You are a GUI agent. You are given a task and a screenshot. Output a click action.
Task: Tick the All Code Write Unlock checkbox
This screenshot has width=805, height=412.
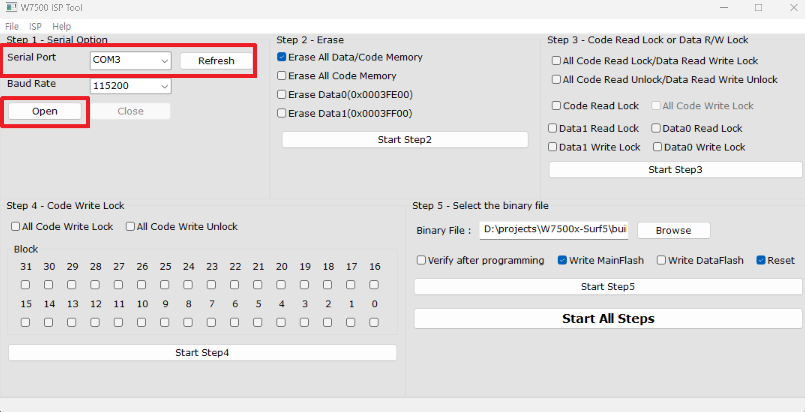coord(131,227)
